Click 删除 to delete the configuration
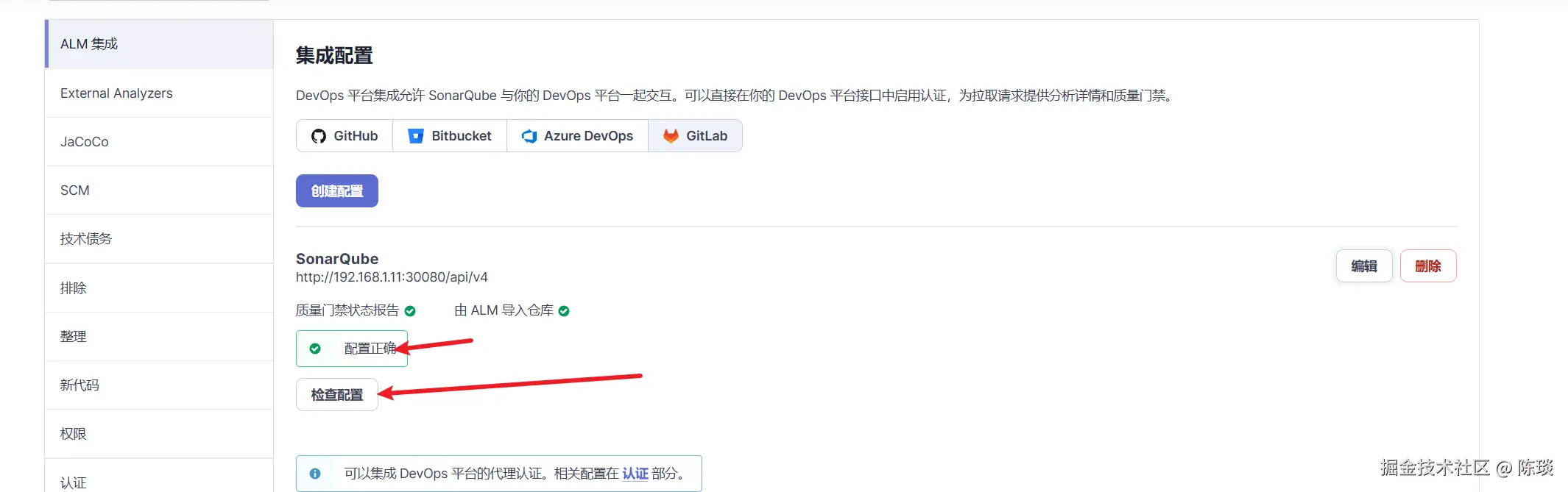Image resolution: width=1568 pixels, height=492 pixels. [x=1428, y=266]
